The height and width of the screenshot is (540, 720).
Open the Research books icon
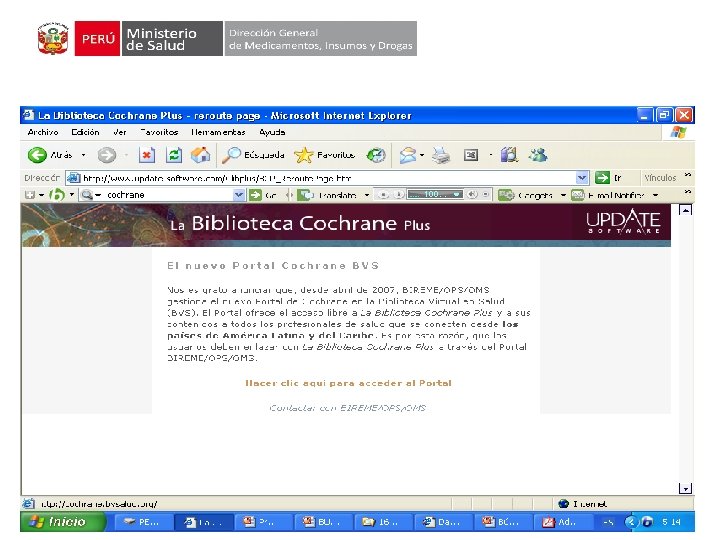509,155
